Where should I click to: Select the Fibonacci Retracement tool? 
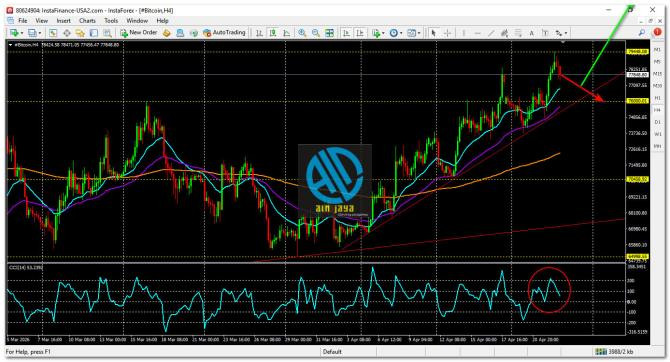click(x=518, y=32)
